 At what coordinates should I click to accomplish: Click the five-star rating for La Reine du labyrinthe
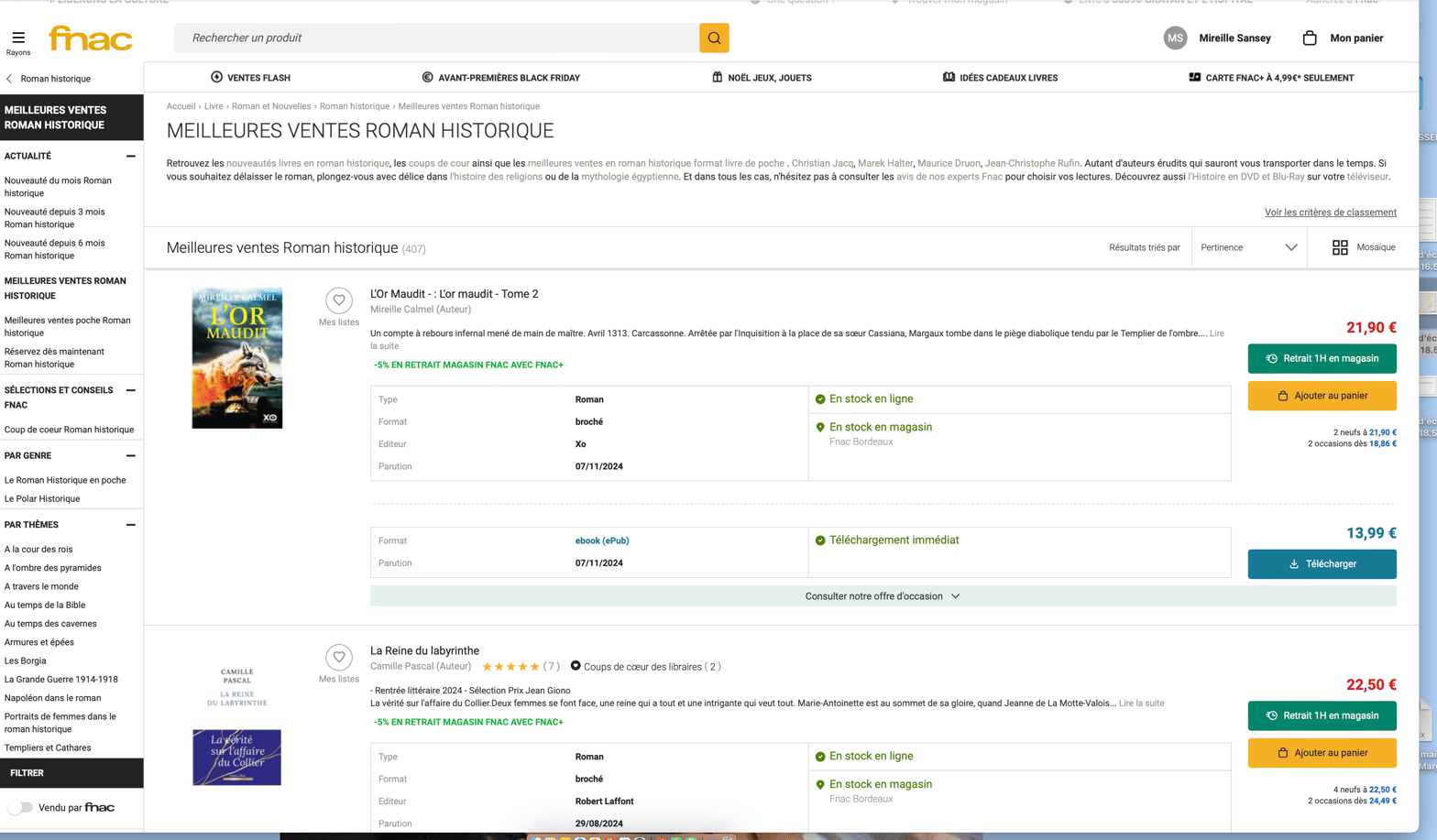(510, 667)
